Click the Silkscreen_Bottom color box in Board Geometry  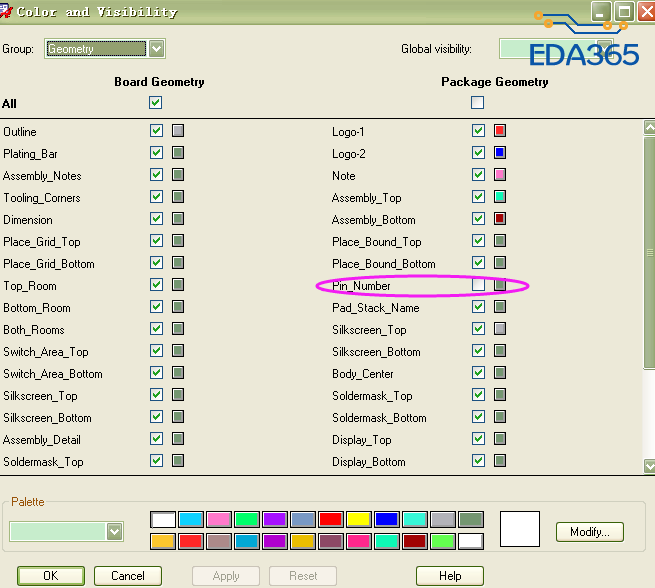coord(178,417)
